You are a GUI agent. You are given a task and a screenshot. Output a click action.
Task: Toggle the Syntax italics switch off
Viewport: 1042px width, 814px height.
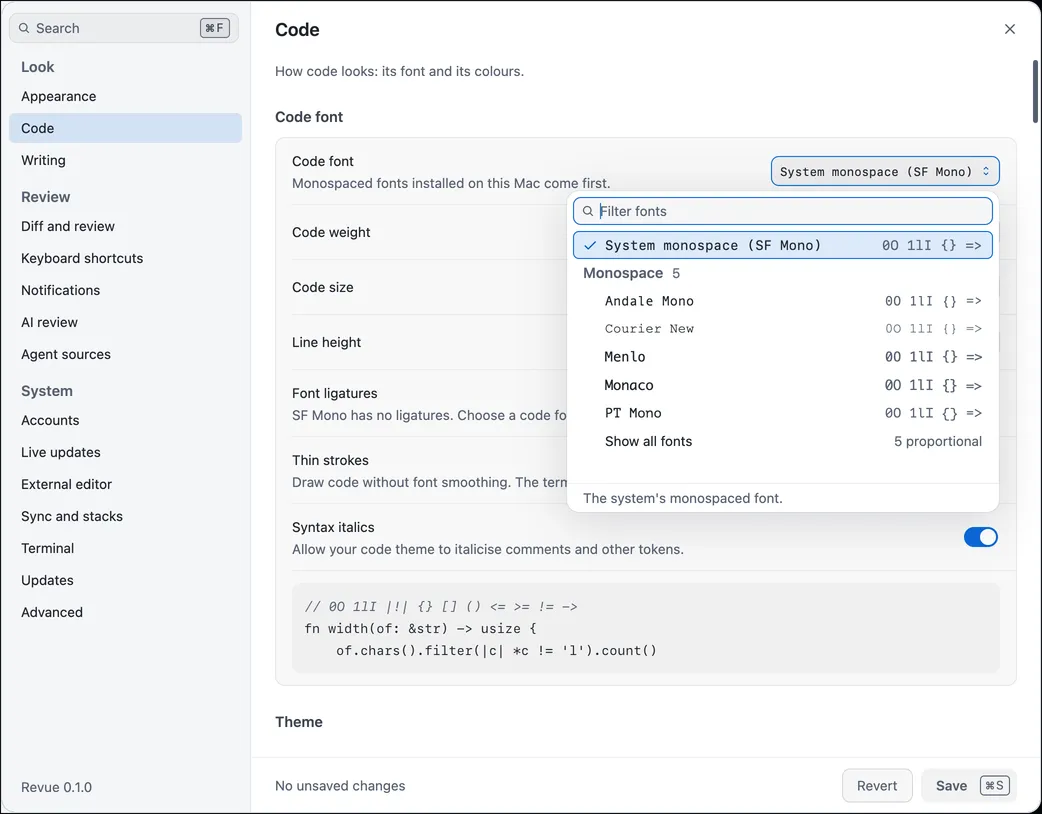pos(980,537)
